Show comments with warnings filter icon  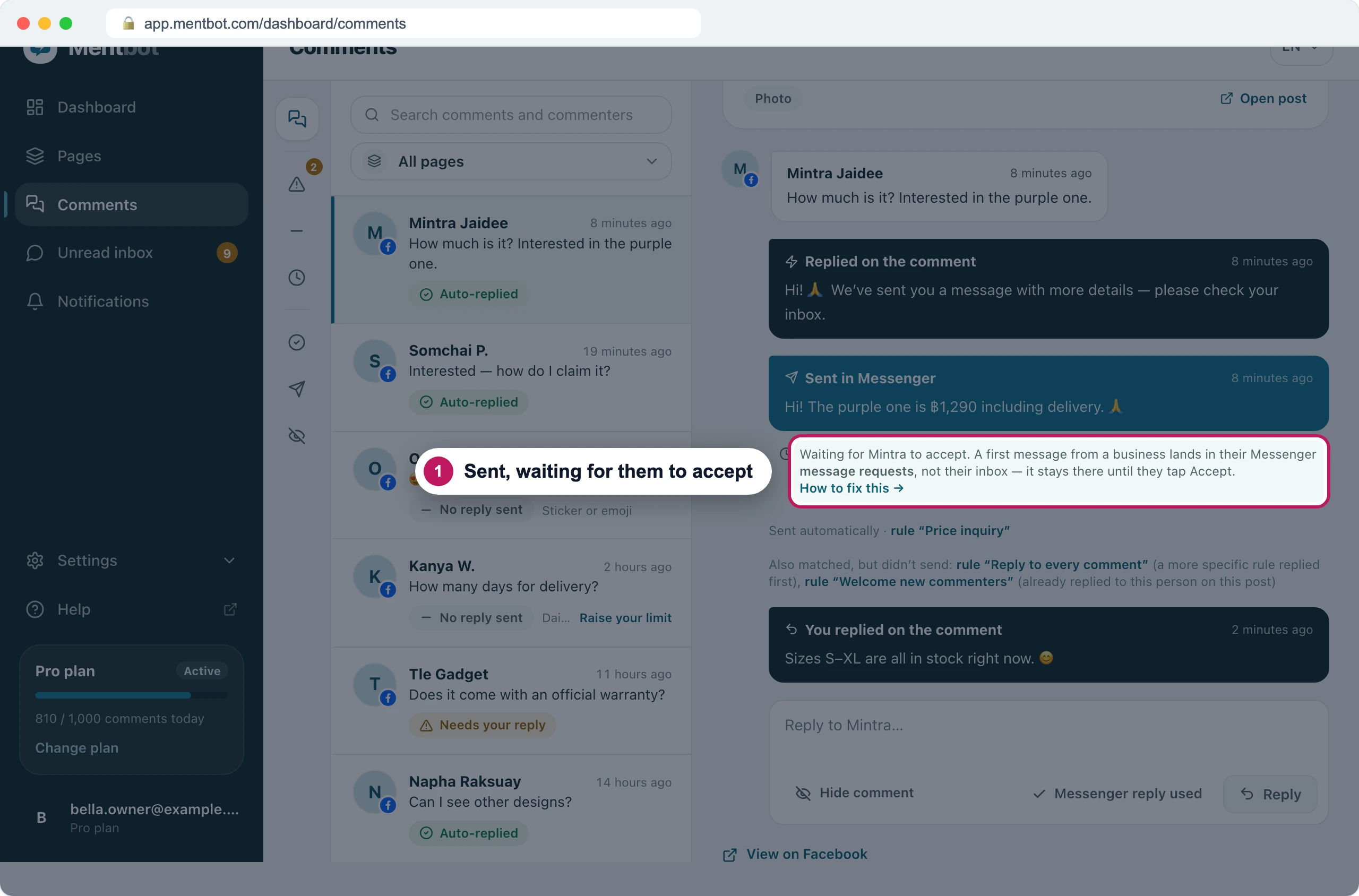(x=297, y=184)
